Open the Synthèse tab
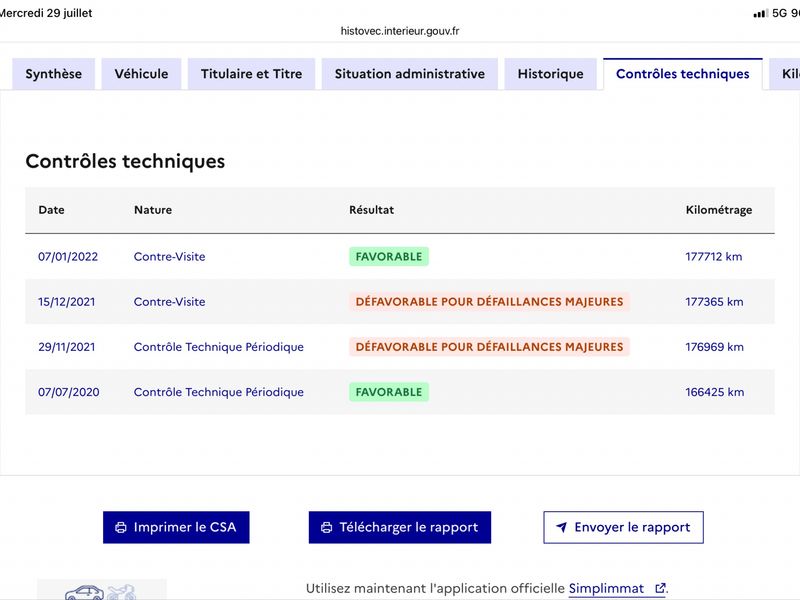This screenshot has width=800, height=600. [x=54, y=74]
